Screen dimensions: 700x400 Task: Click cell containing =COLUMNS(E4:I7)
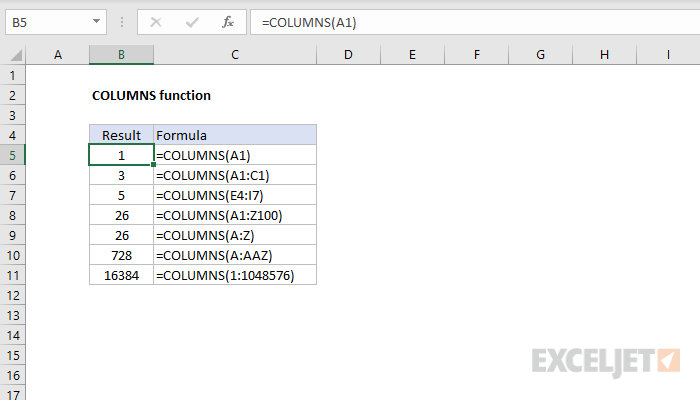coord(235,195)
